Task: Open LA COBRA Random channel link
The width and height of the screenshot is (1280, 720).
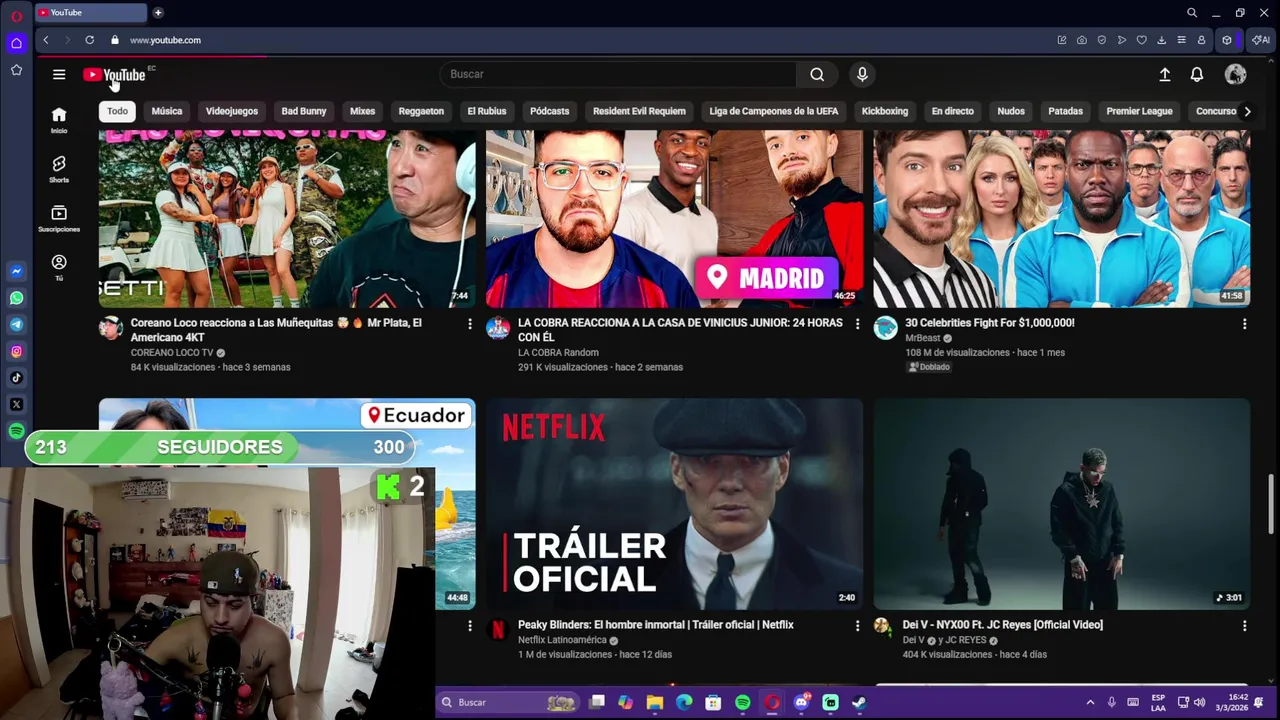Action: 558,353
